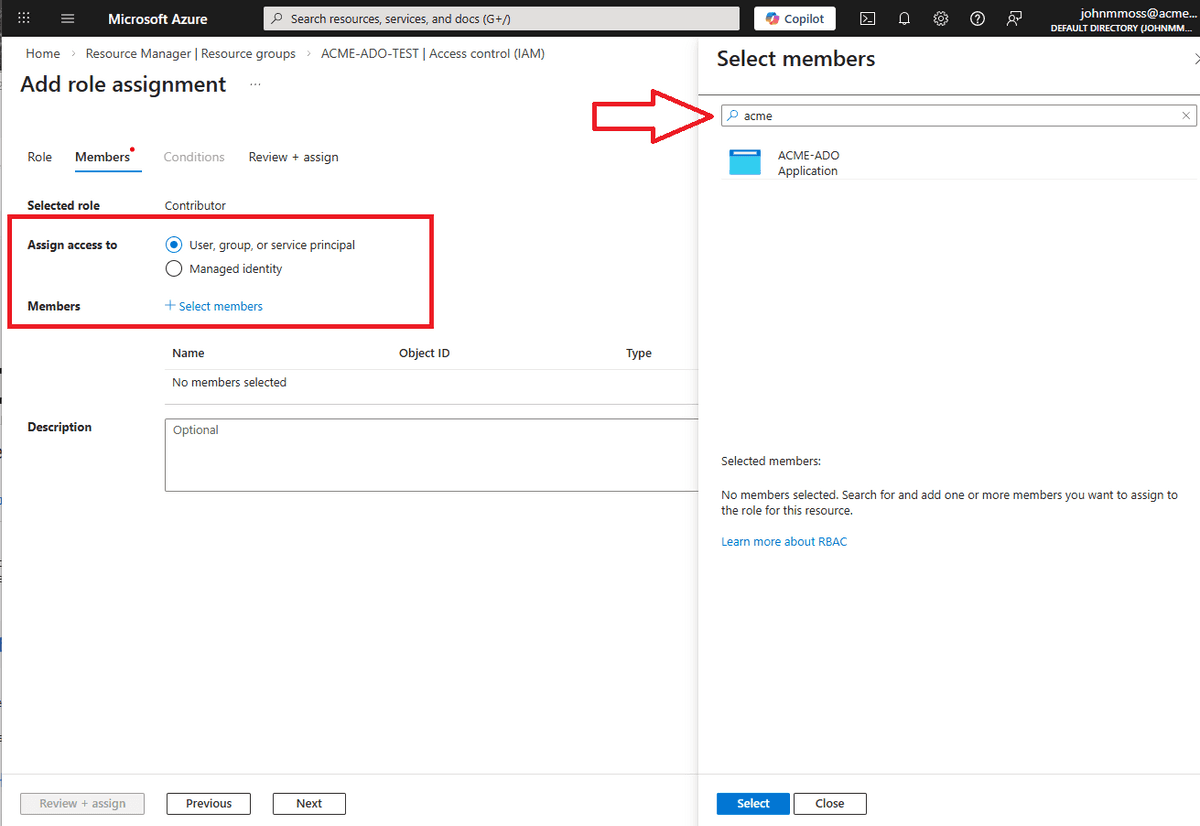Viewport: 1200px width, 826px height.
Task: Select User, group, or service principal option
Action: pos(173,244)
